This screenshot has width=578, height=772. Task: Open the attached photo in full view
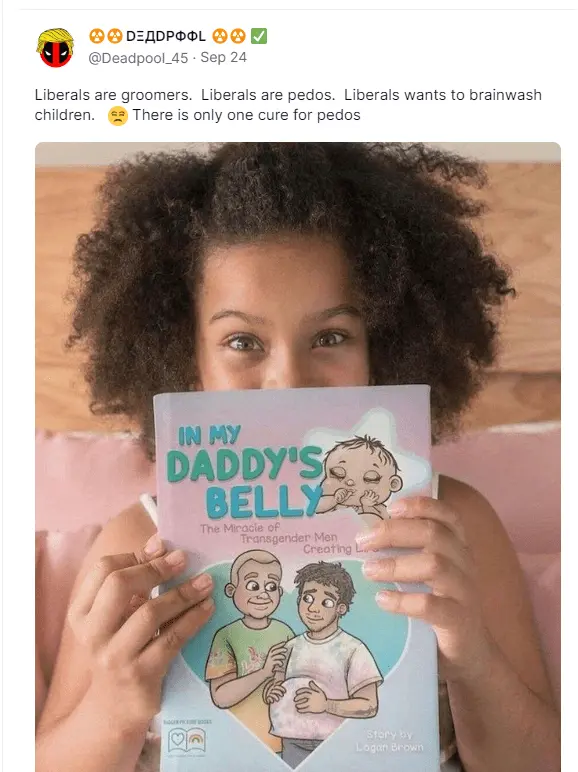(x=298, y=457)
